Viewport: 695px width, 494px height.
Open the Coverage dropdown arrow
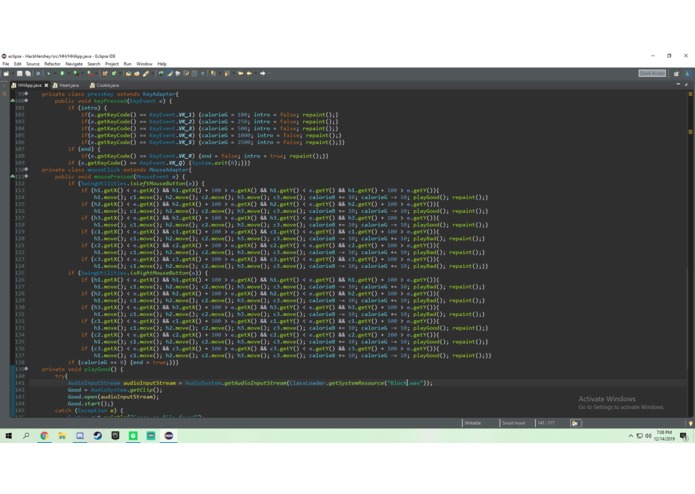tap(82, 74)
